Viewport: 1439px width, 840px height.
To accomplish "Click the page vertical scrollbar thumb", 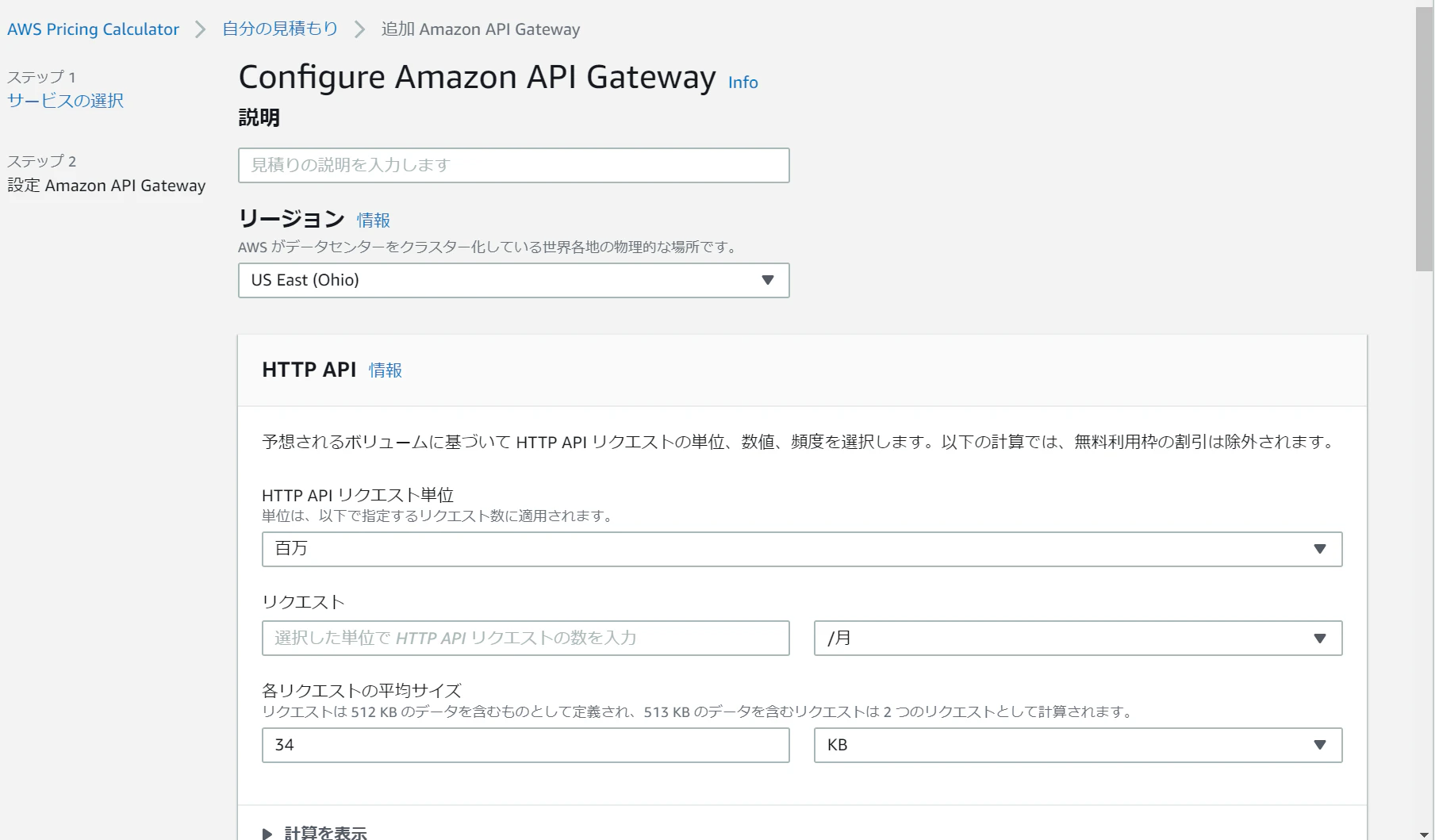I will (x=1425, y=140).
